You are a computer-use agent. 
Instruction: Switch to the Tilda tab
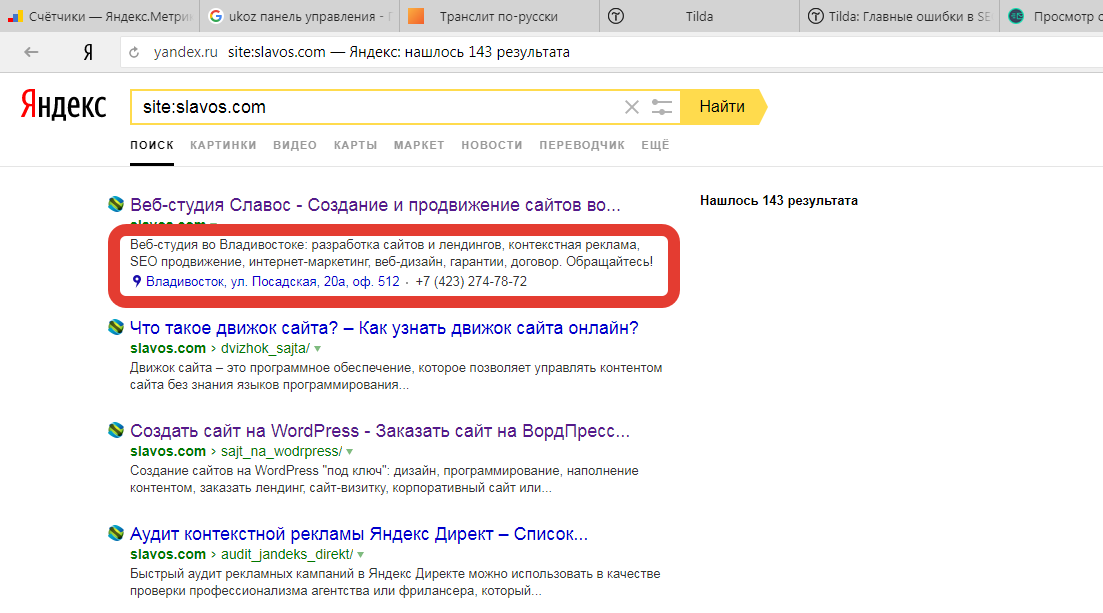699,16
